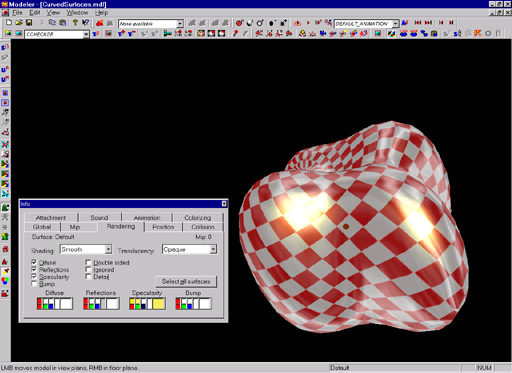Viewport: 512px width, 373px height.
Task: Click the red 'A' icon in left sidebar
Action: click(x=5, y=261)
